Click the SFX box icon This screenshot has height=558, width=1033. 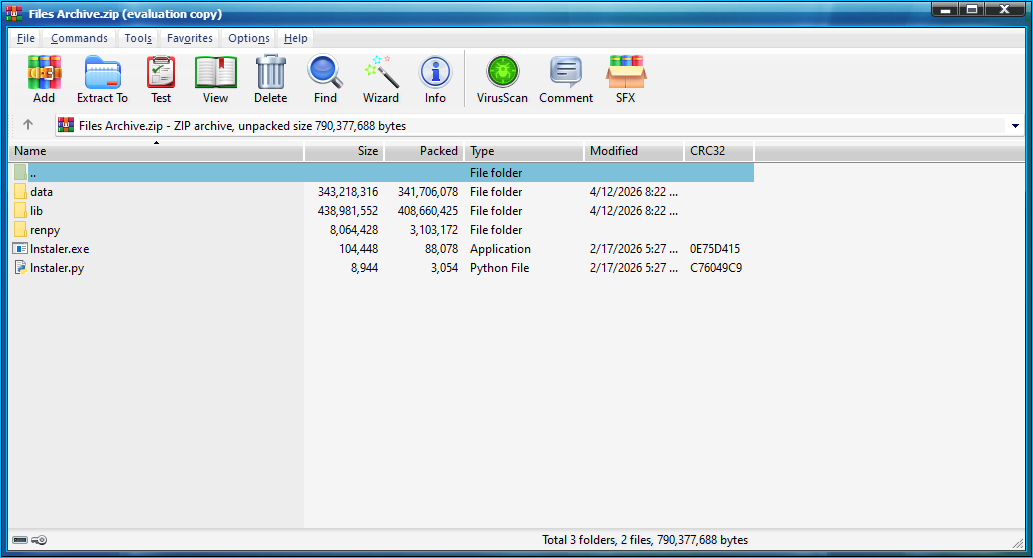[626, 72]
